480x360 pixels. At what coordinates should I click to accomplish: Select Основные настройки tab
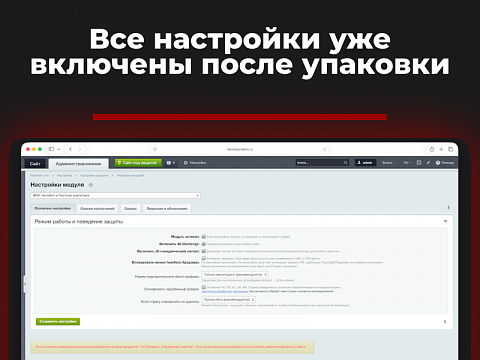point(53,208)
